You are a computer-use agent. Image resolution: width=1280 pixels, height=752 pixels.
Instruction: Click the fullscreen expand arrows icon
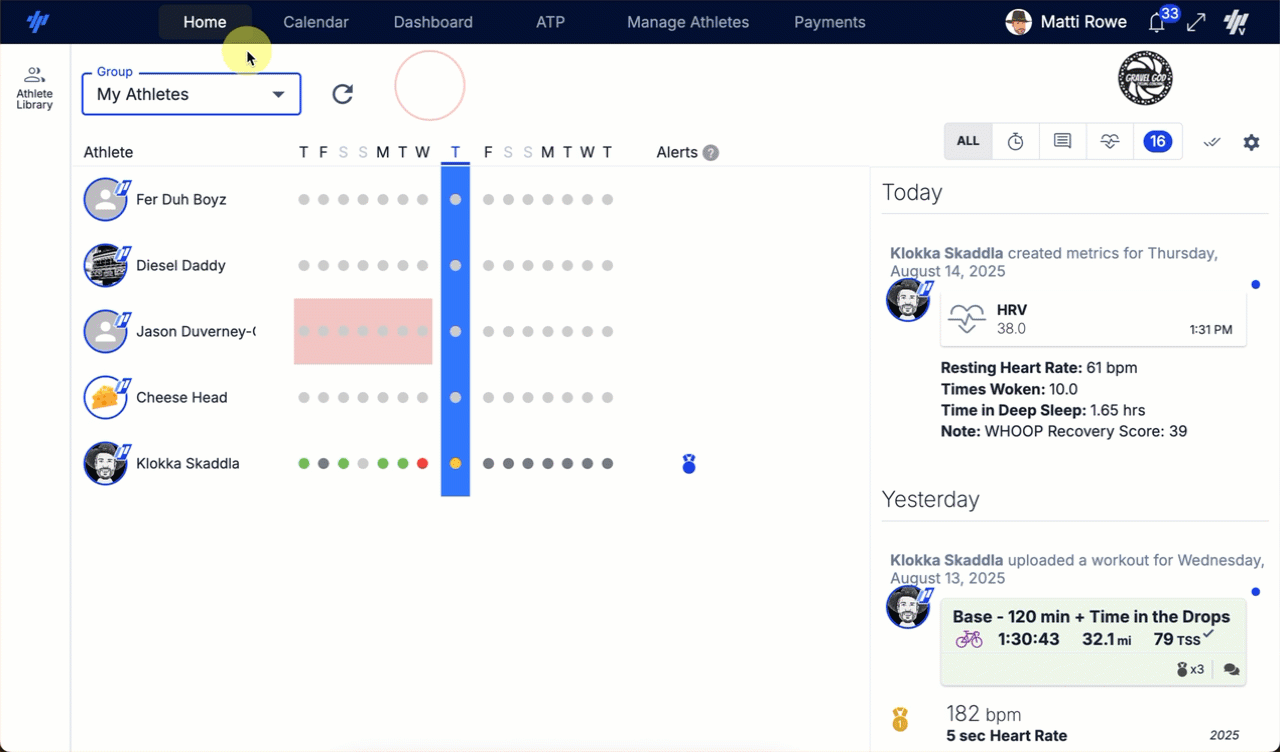coord(1196,22)
